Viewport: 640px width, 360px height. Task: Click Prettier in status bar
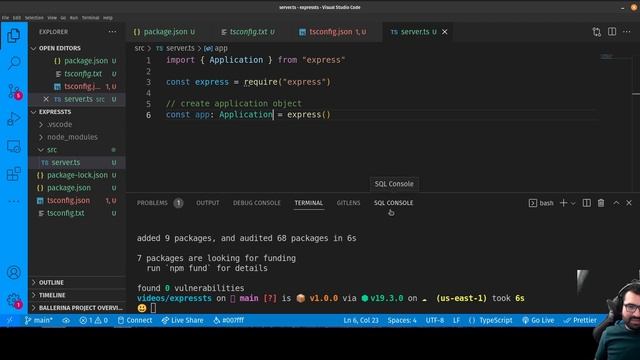(580, 320)
